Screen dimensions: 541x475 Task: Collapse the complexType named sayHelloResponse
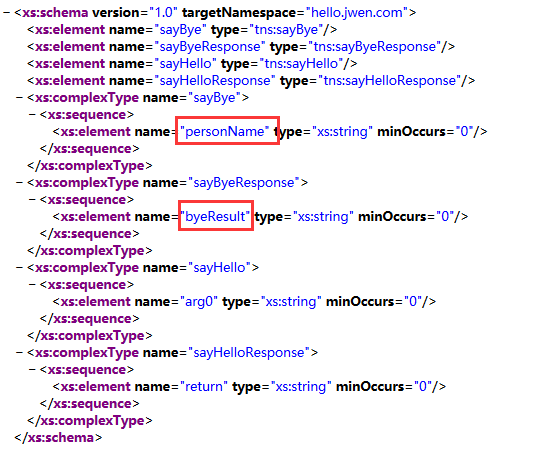pyautogui.click(x=19, y=353)
